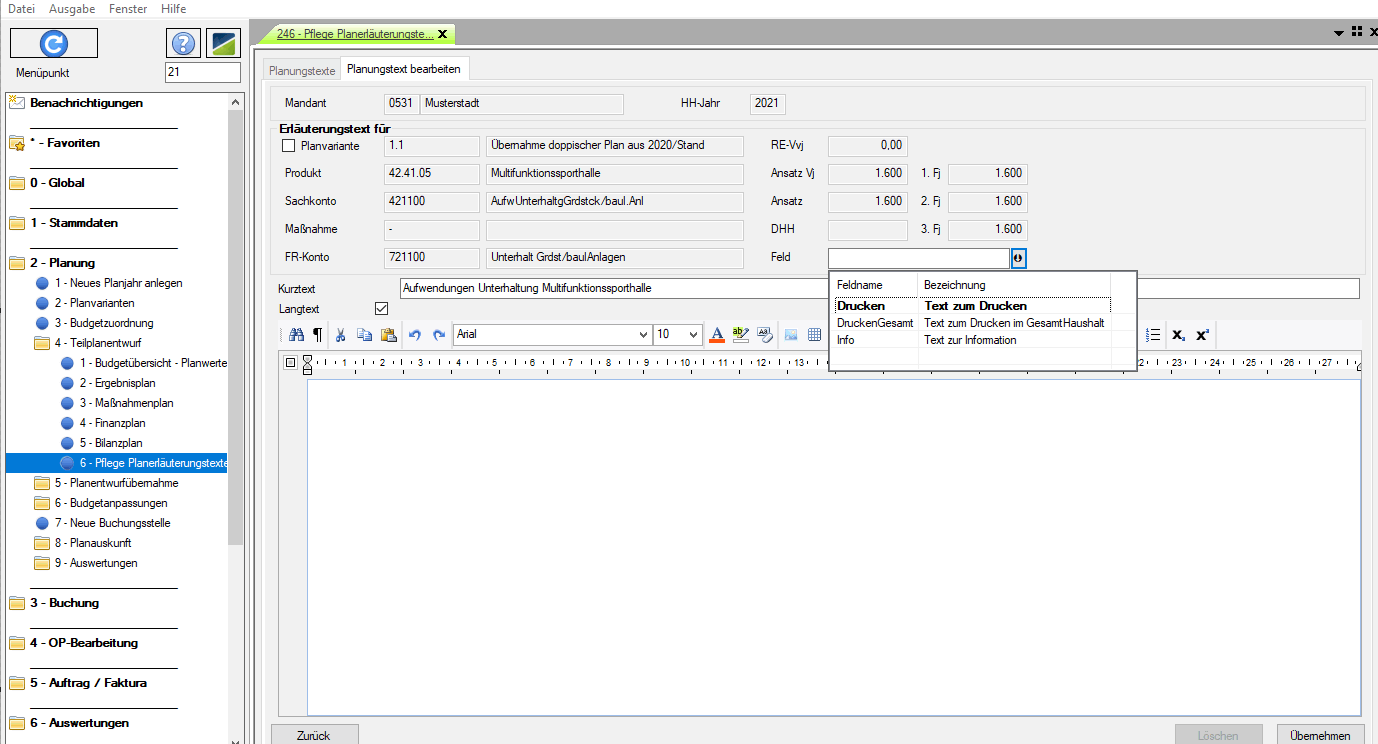
Task: Apply superscript formatting
Action: (1202, 335)
